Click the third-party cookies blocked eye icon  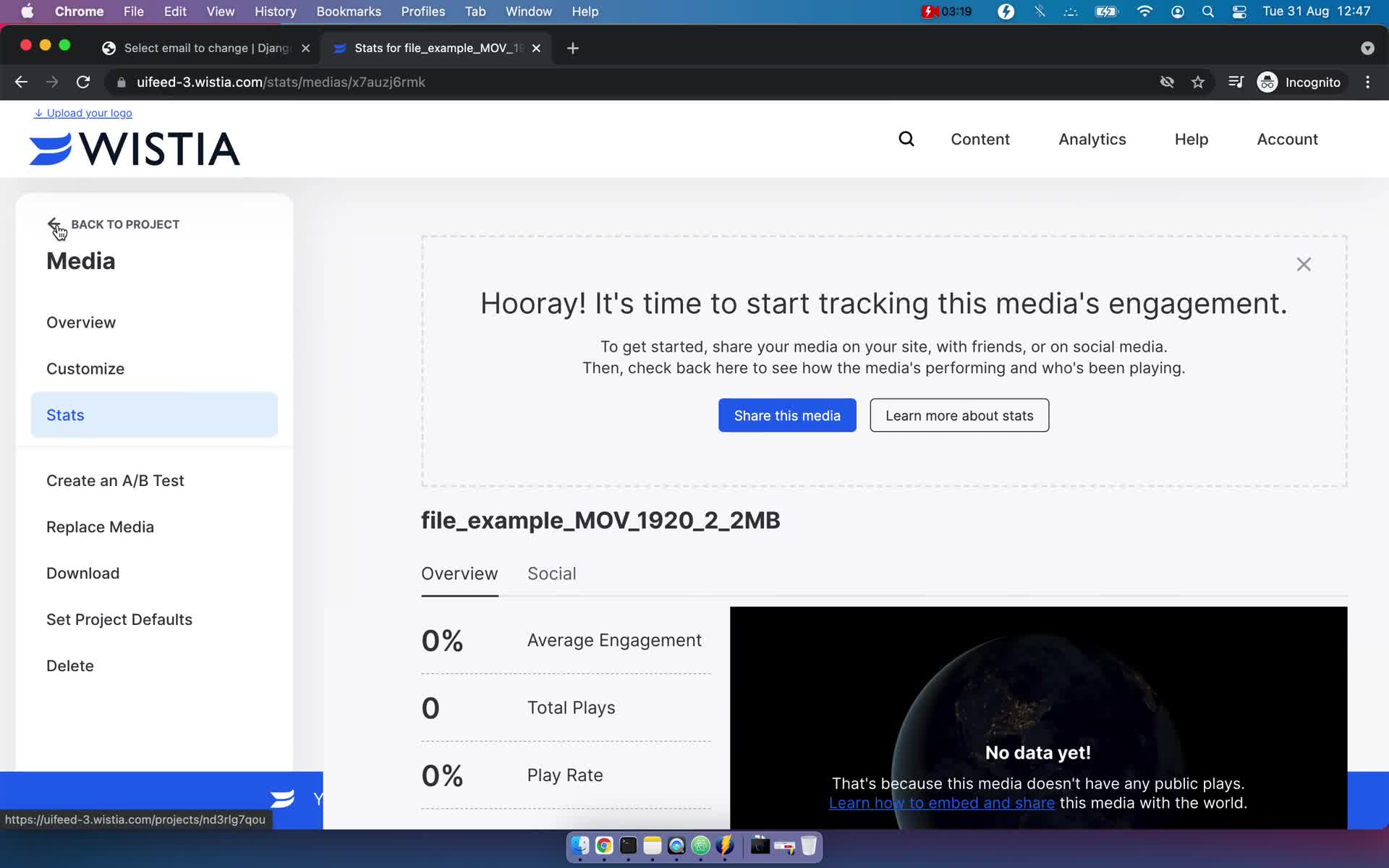(1167, 82)
